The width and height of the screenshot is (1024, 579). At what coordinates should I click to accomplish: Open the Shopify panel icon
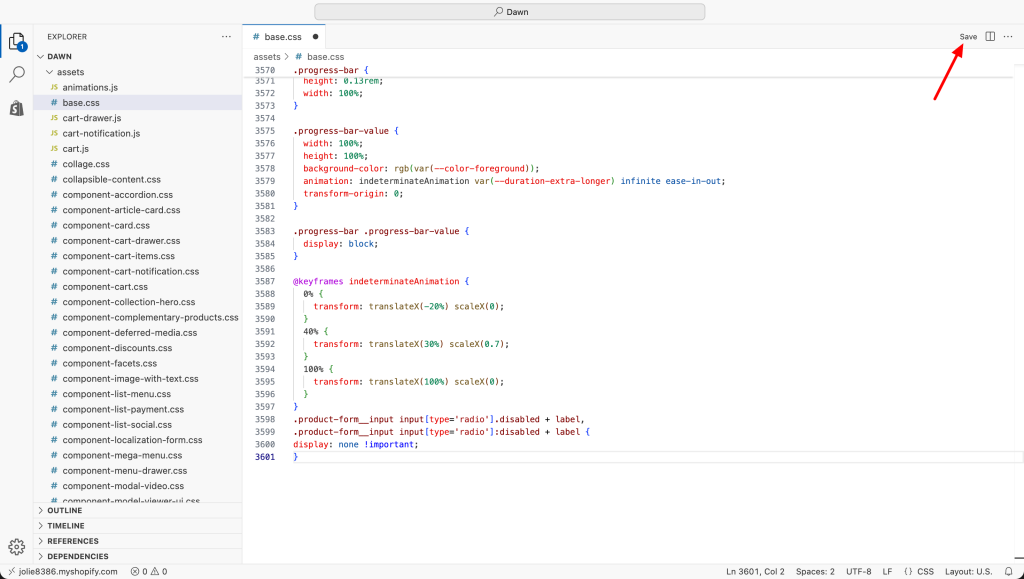17,107
